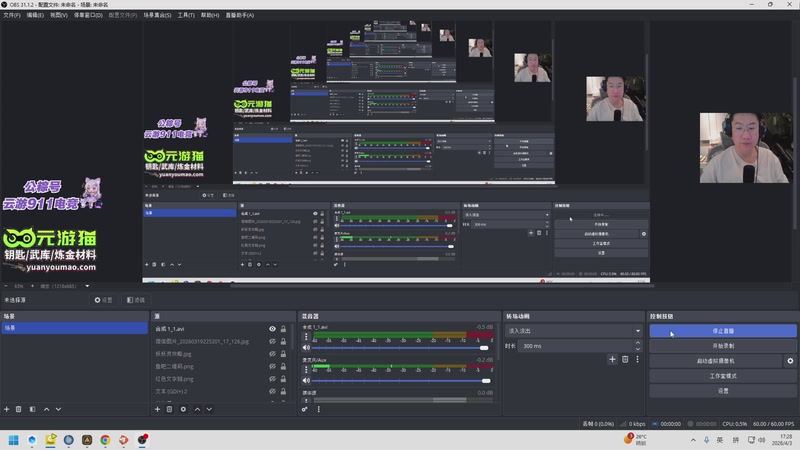Screen dimensions: 800x450
Task: Open the 帮助(H) menu
Action: point(210,15)
